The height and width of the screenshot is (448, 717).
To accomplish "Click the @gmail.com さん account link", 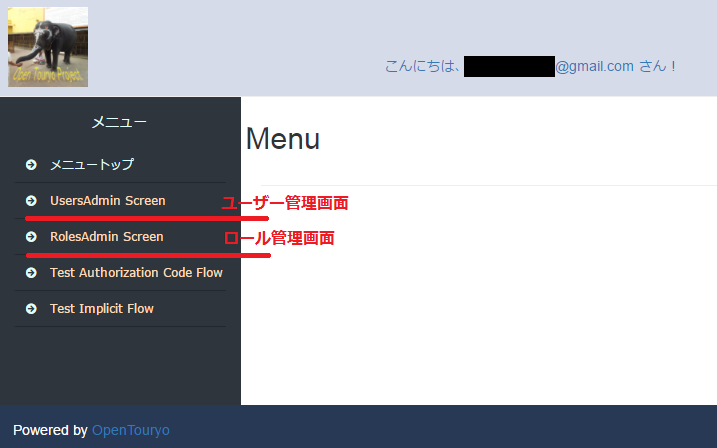I will [615, 66].
